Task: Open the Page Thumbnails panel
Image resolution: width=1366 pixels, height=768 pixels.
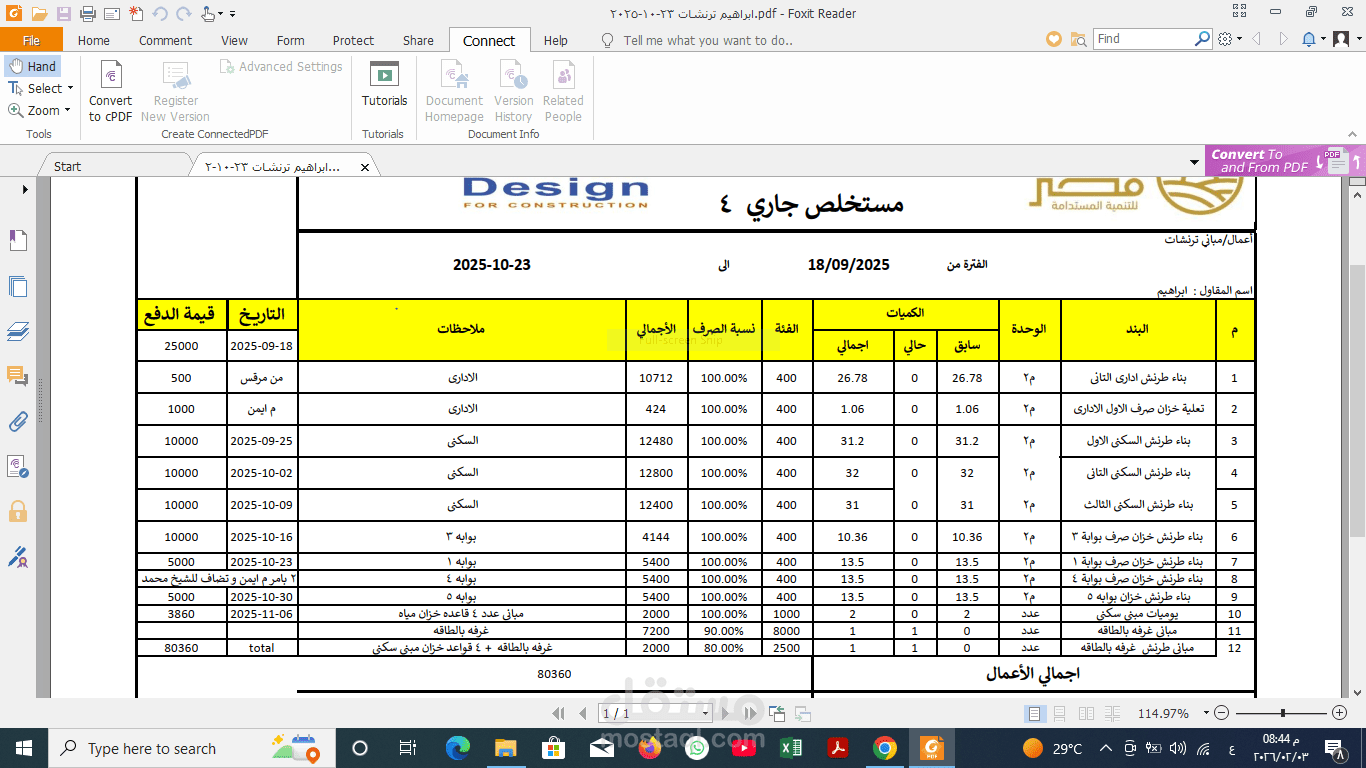Action: point(17,287)
